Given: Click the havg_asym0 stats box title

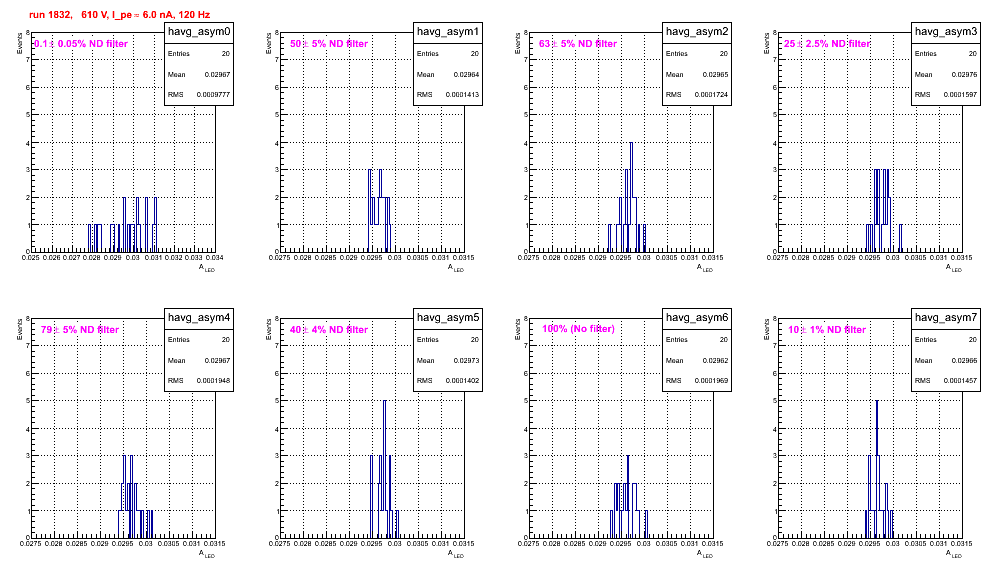Looking at the screenshot, I should [x=199, y=32].
